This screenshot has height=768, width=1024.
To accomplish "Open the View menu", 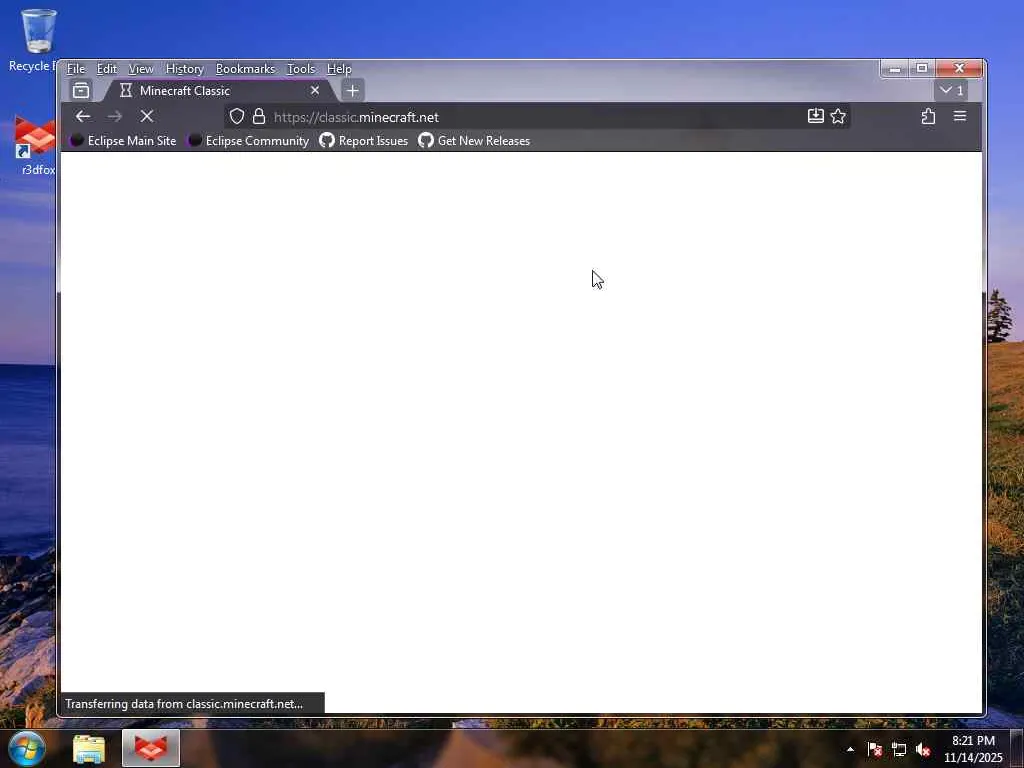I will click(x=141, y=69).
